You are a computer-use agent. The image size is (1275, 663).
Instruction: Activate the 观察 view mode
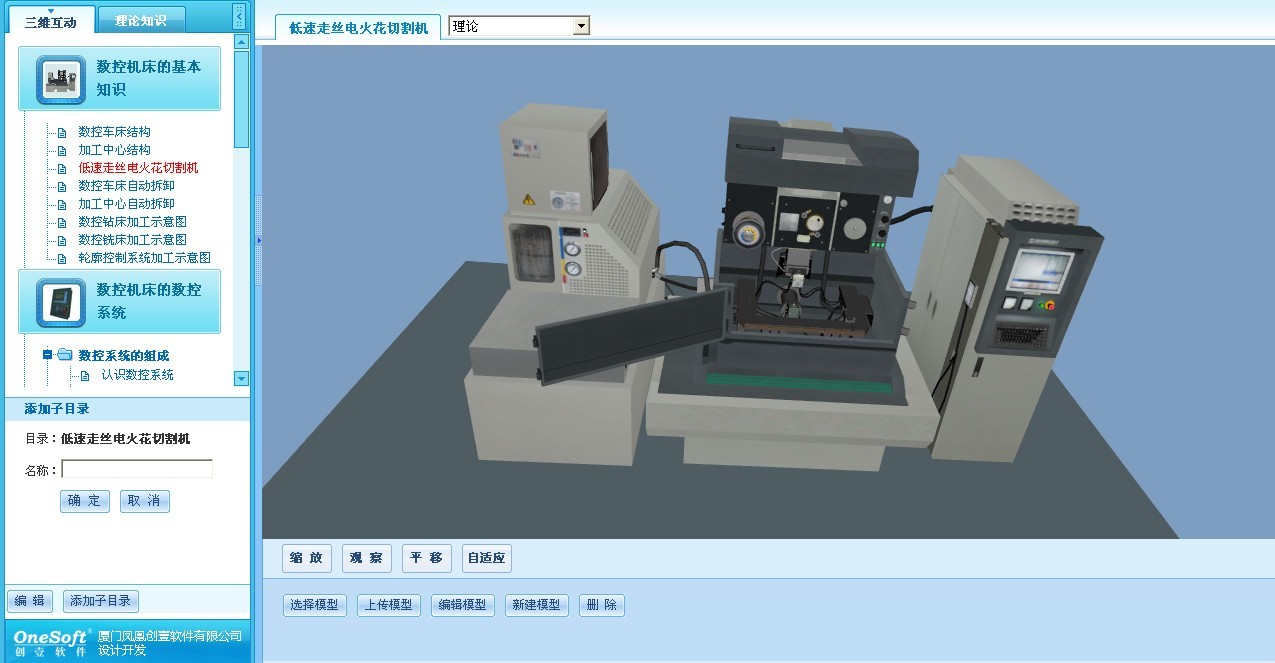pyautogui.click(x=366, y=558)
